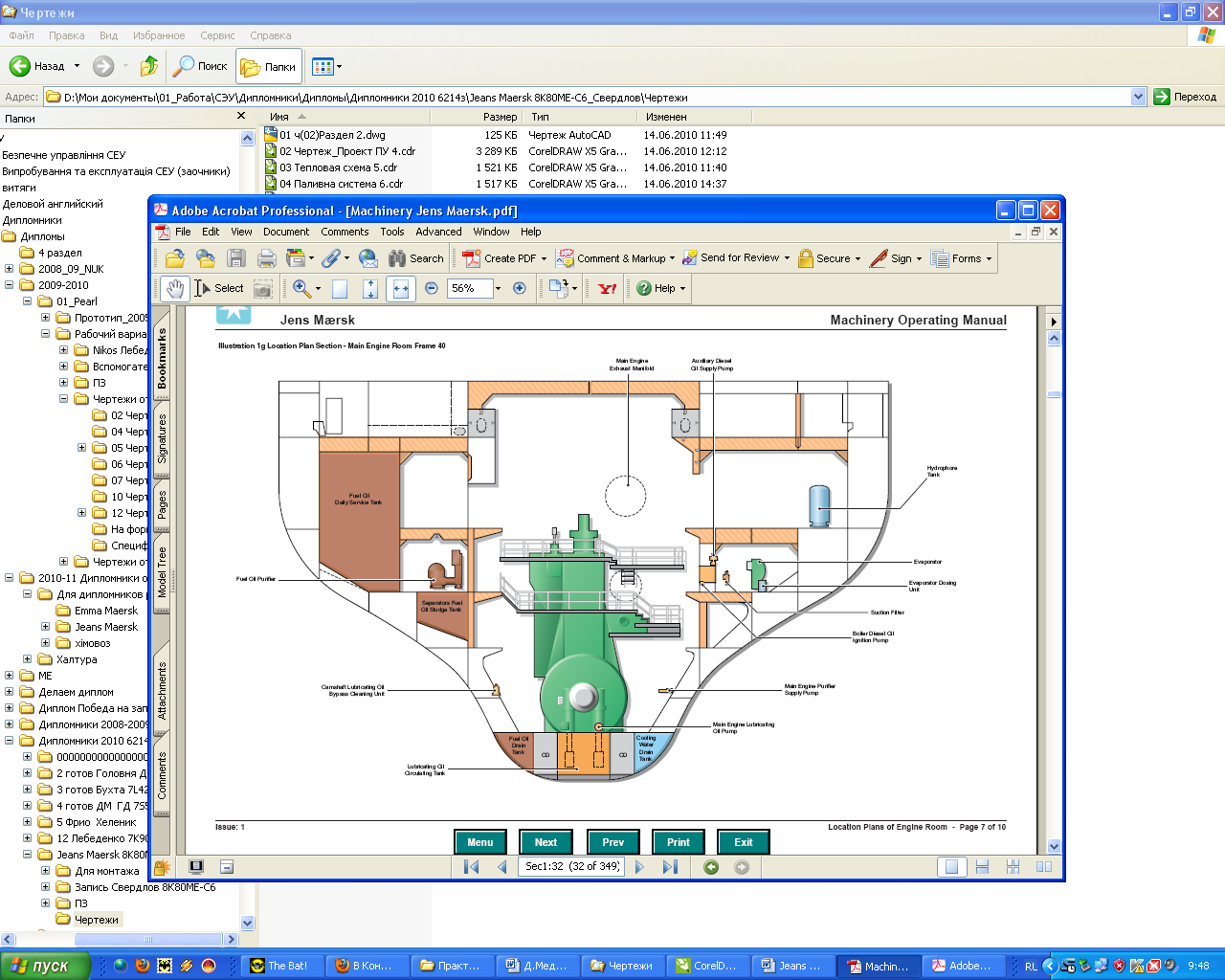Activate the Select text tool
This screenshot has height=980, width=1225.
click(x=219, y=288)
